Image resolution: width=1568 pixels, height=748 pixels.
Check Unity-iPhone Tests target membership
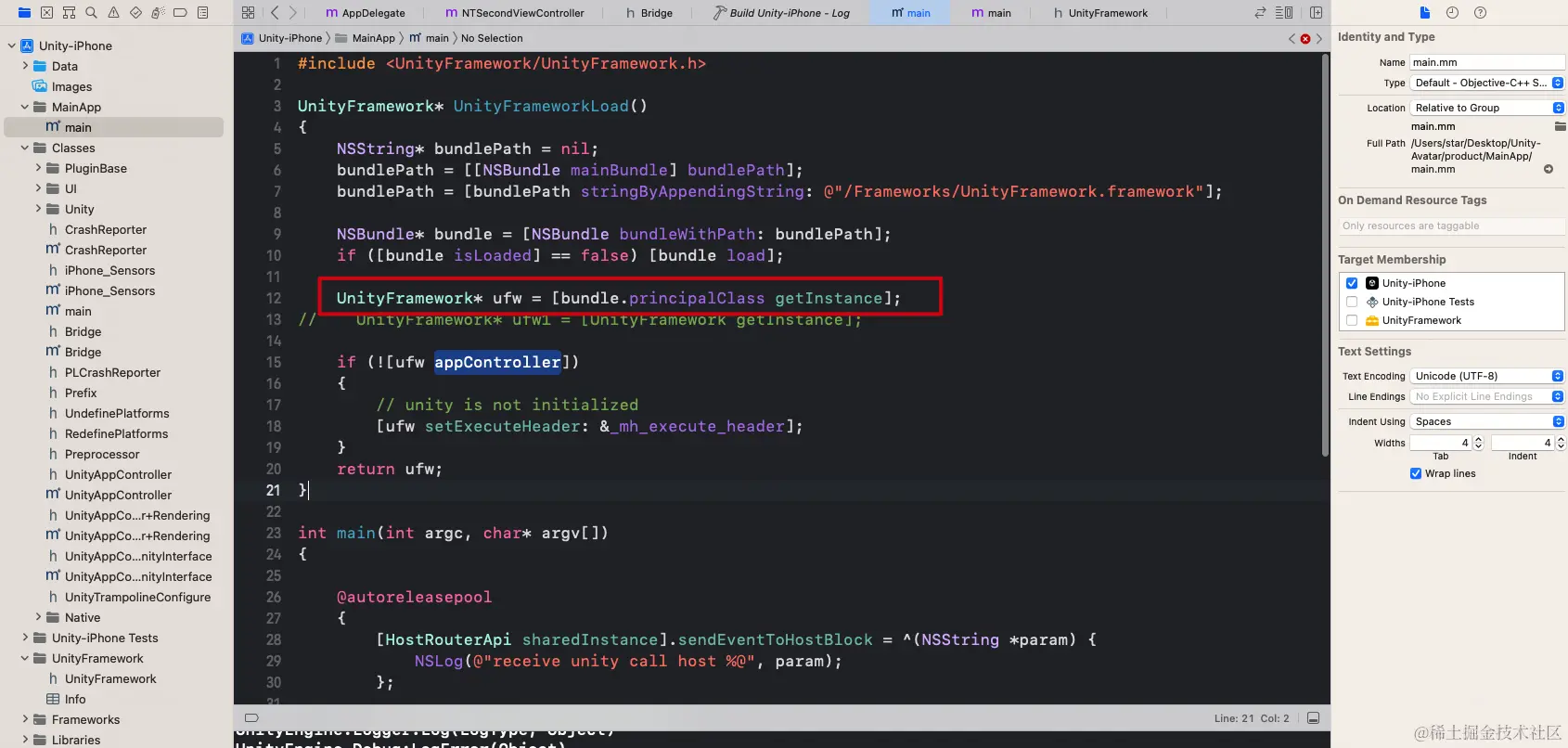(1352, 302)
